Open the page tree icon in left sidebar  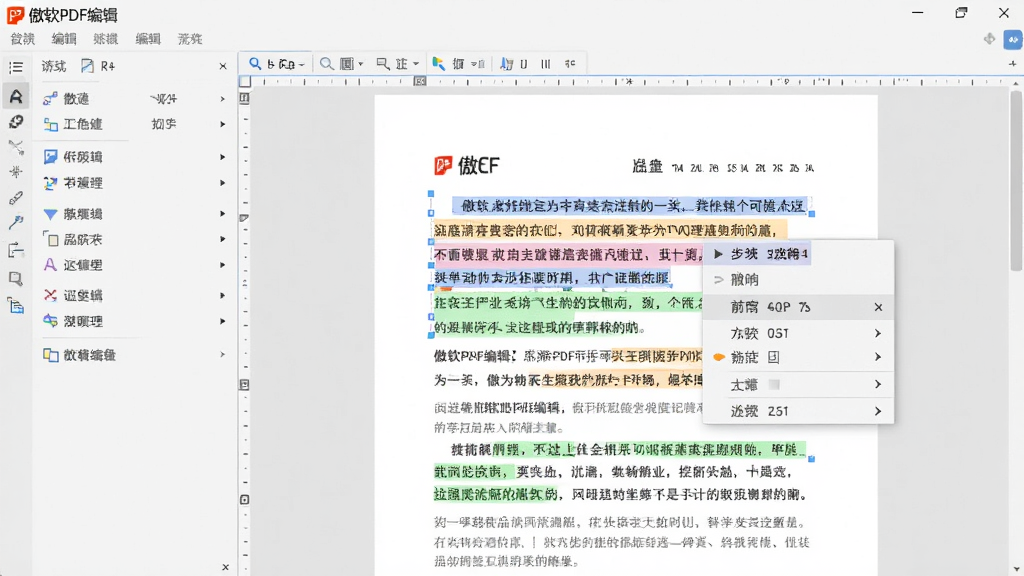tap(16, 306)
